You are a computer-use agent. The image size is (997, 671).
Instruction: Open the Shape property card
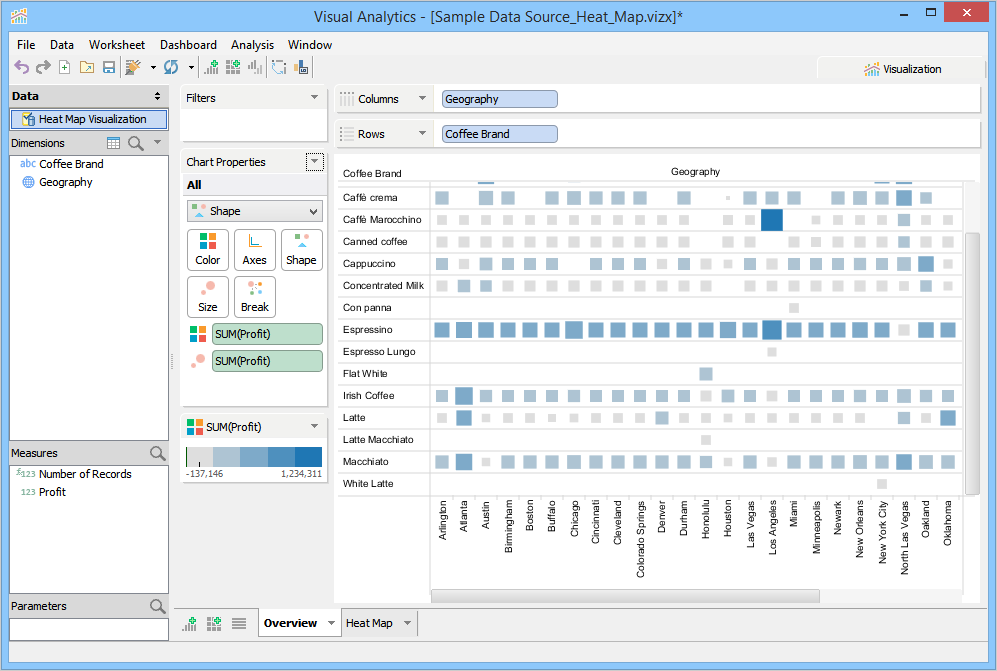(301, 249)
